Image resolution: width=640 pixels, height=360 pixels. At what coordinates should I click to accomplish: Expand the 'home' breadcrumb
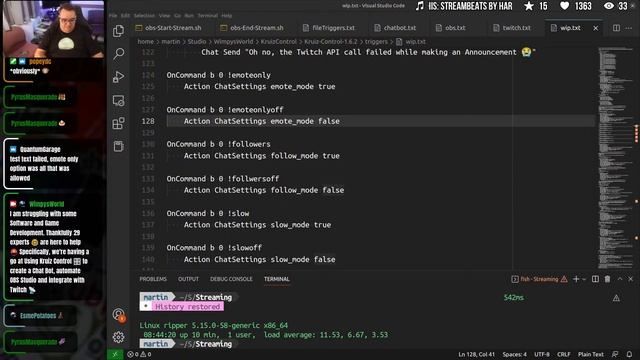point(146,42)
